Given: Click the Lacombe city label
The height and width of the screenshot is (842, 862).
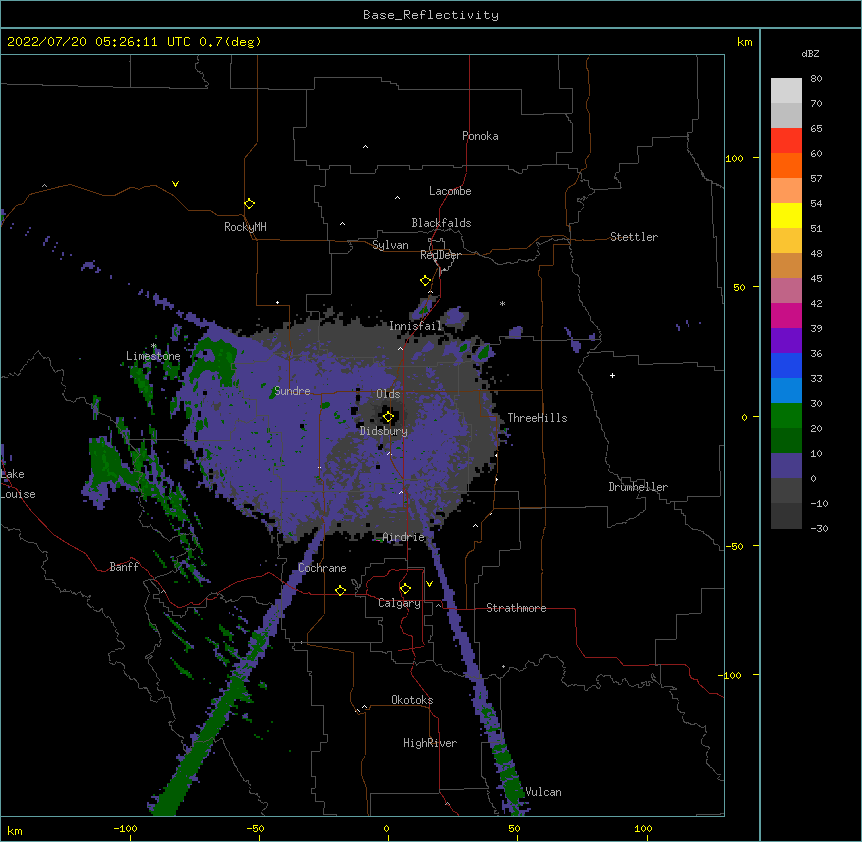Looking at the screenshot, I should 450,191.
